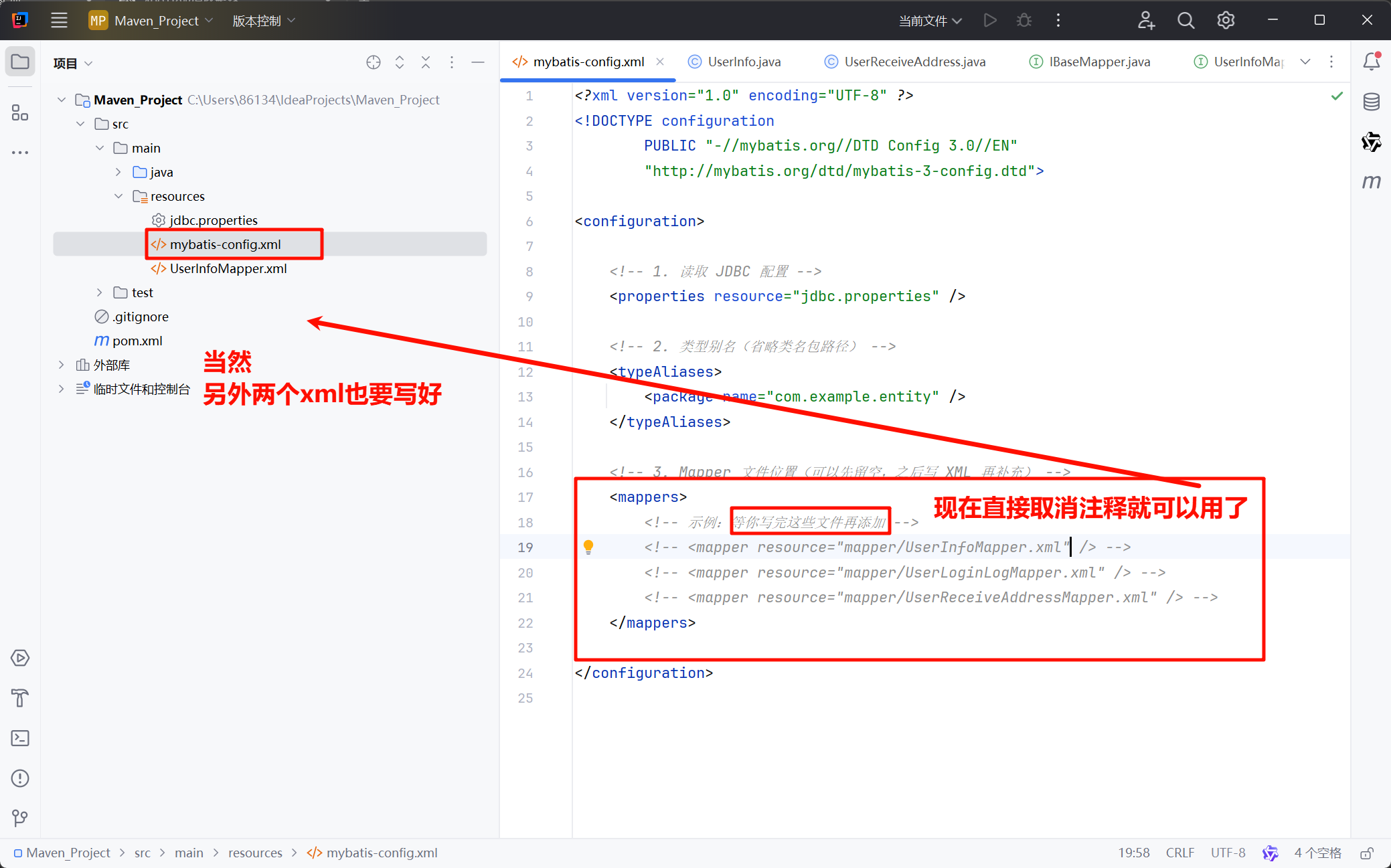Switch to the UserInfo.java tab

[x=743, y=62]
